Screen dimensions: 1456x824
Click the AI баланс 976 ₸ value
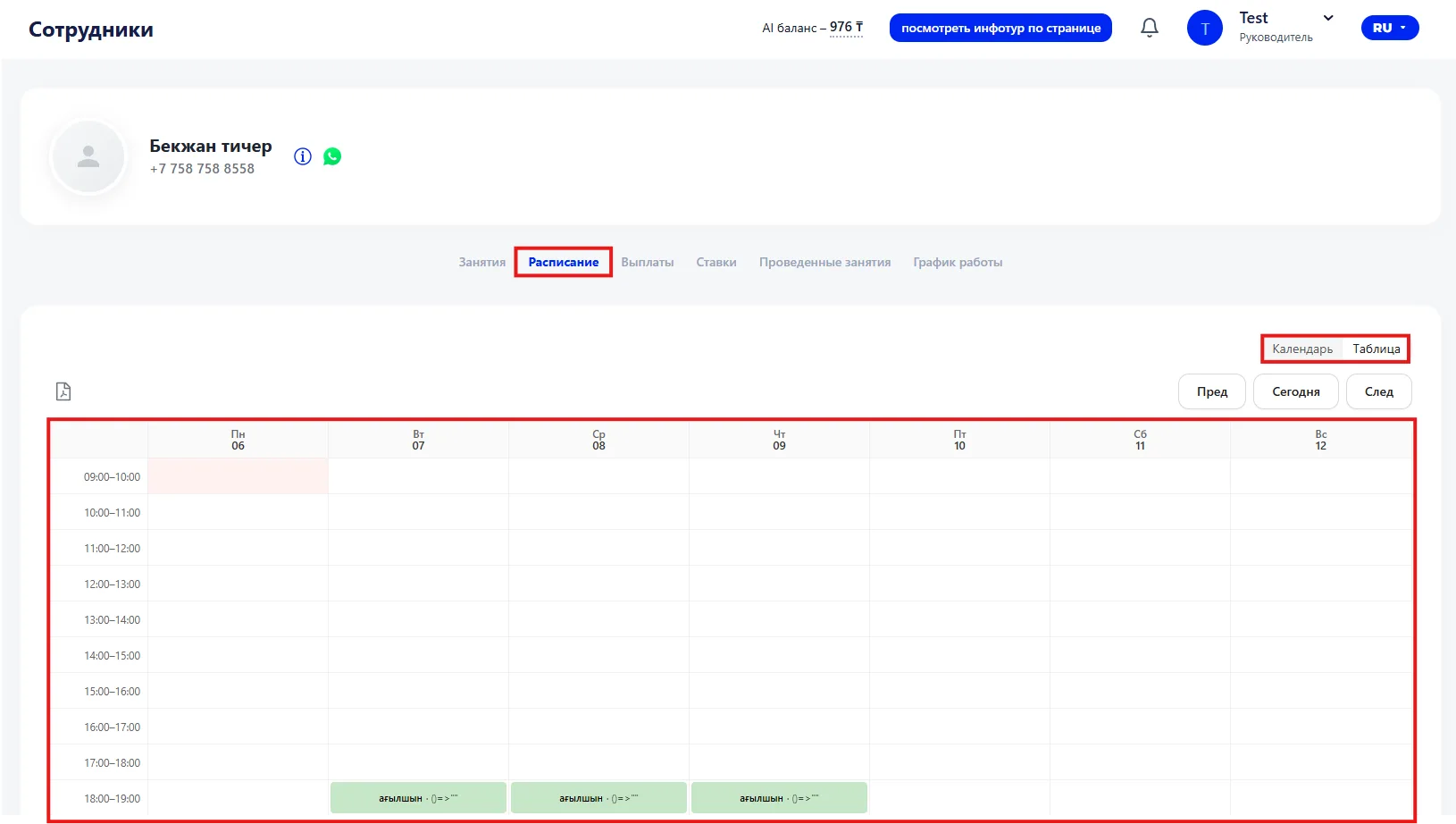tap(846, 27)
